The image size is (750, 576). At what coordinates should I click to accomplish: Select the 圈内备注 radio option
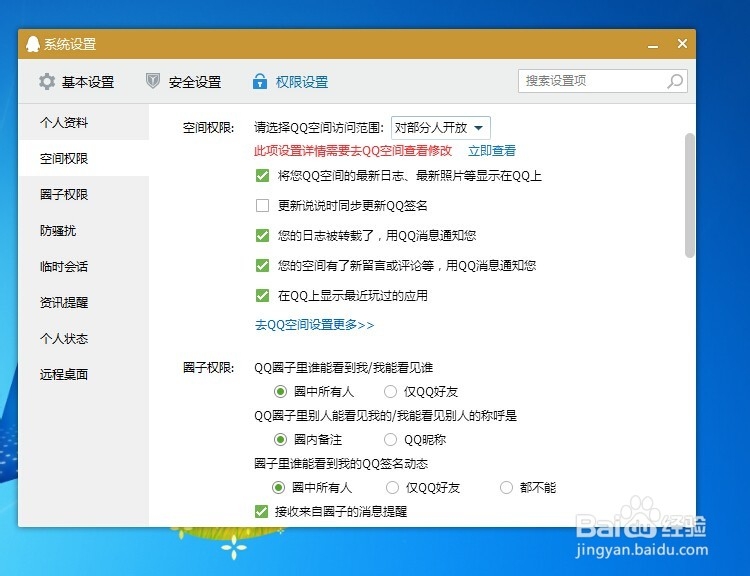280,439
